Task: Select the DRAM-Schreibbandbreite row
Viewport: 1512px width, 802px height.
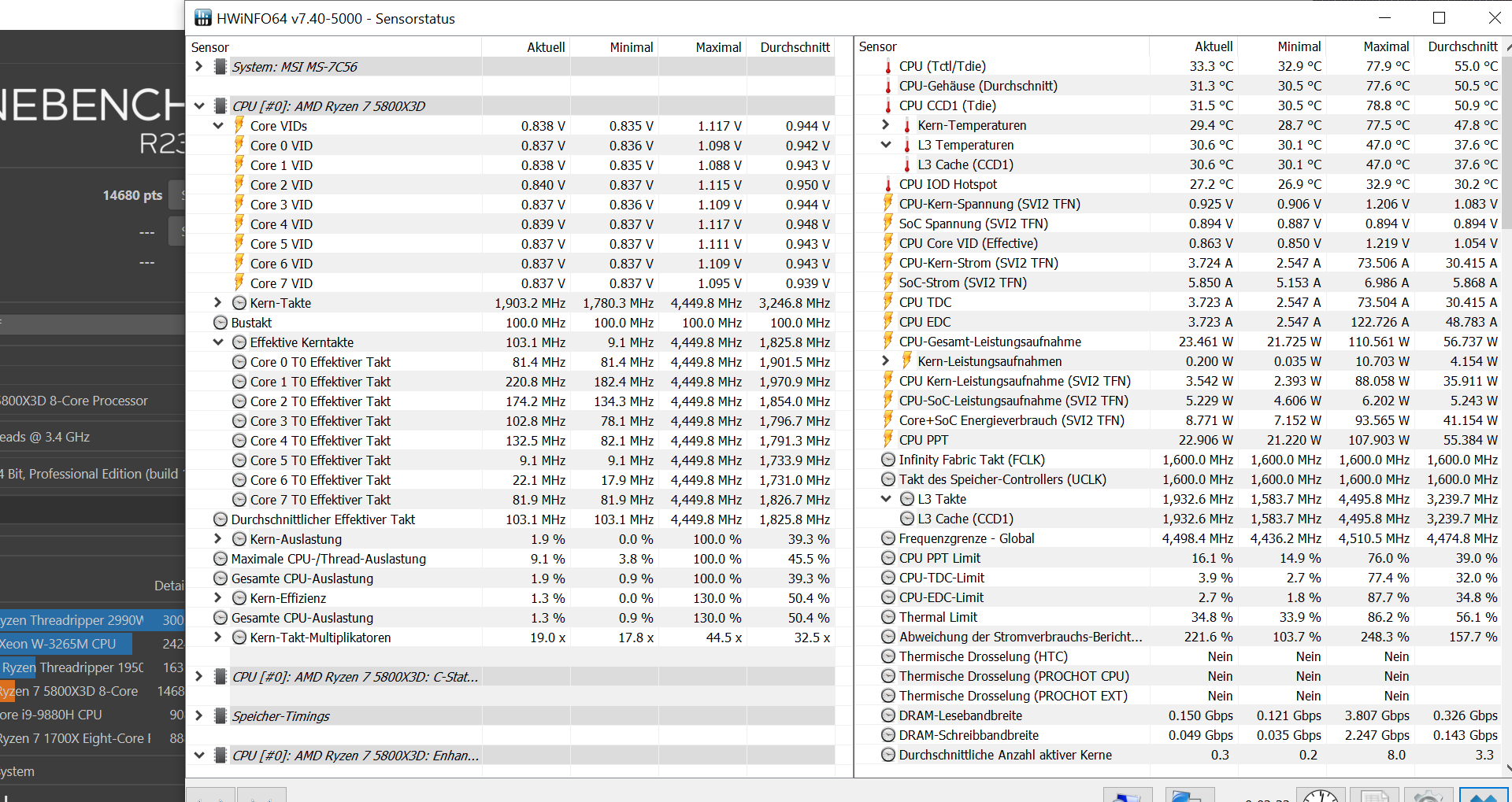Action: [x=1177, y=735]
